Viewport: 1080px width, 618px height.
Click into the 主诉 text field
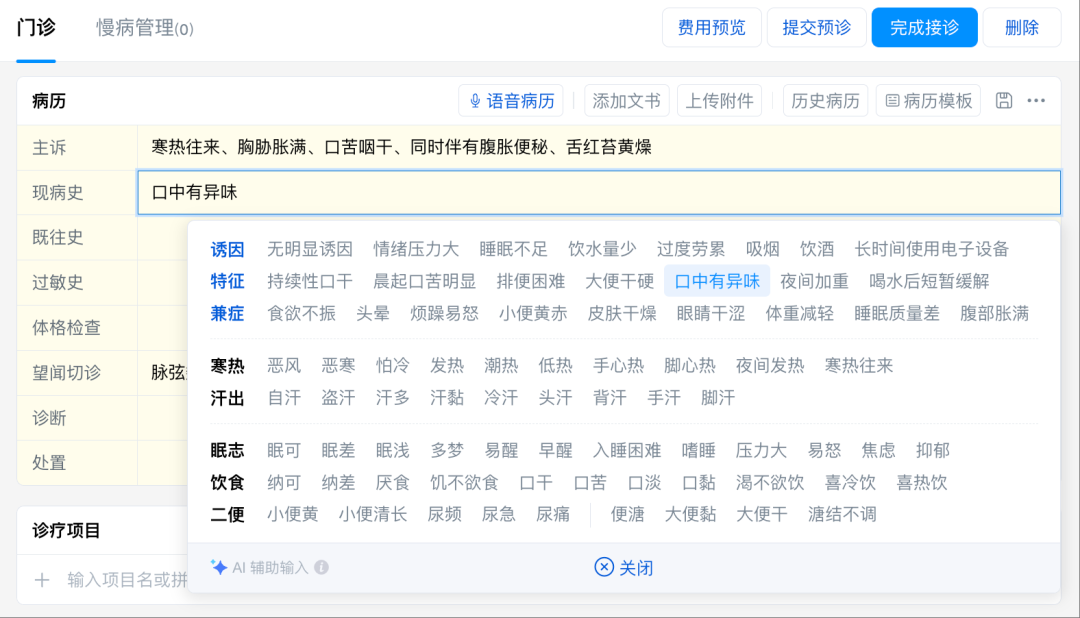tap(598, 147)
